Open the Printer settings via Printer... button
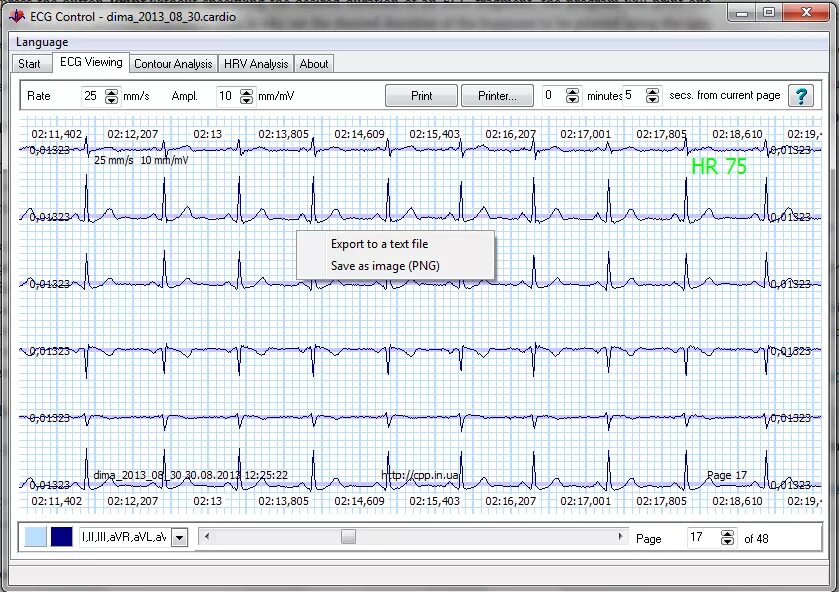The height and width of the screenshot is (592, 839). pos(497,95)
